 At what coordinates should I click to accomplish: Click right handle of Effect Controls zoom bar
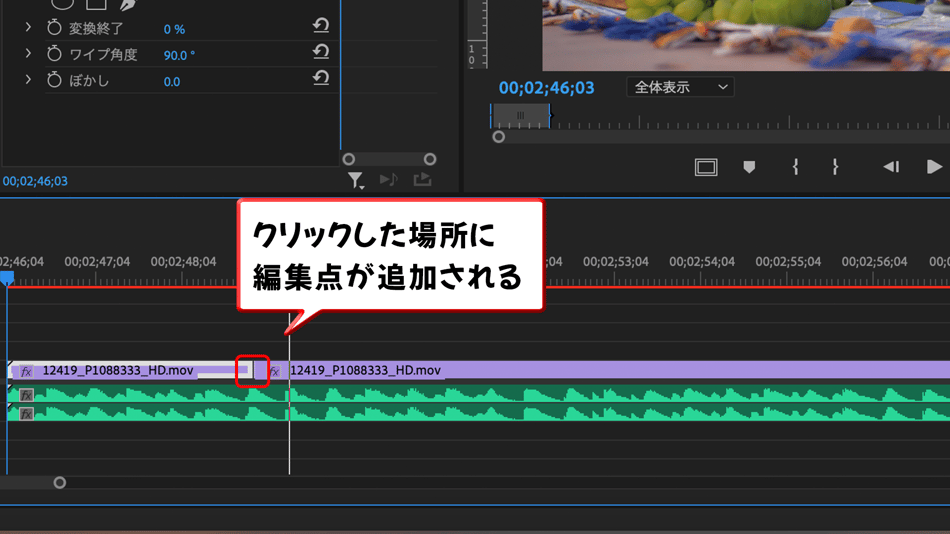pos(430,159)
